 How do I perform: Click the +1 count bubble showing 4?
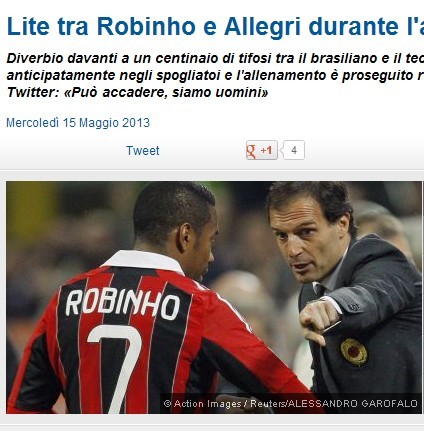click(293, 150)
